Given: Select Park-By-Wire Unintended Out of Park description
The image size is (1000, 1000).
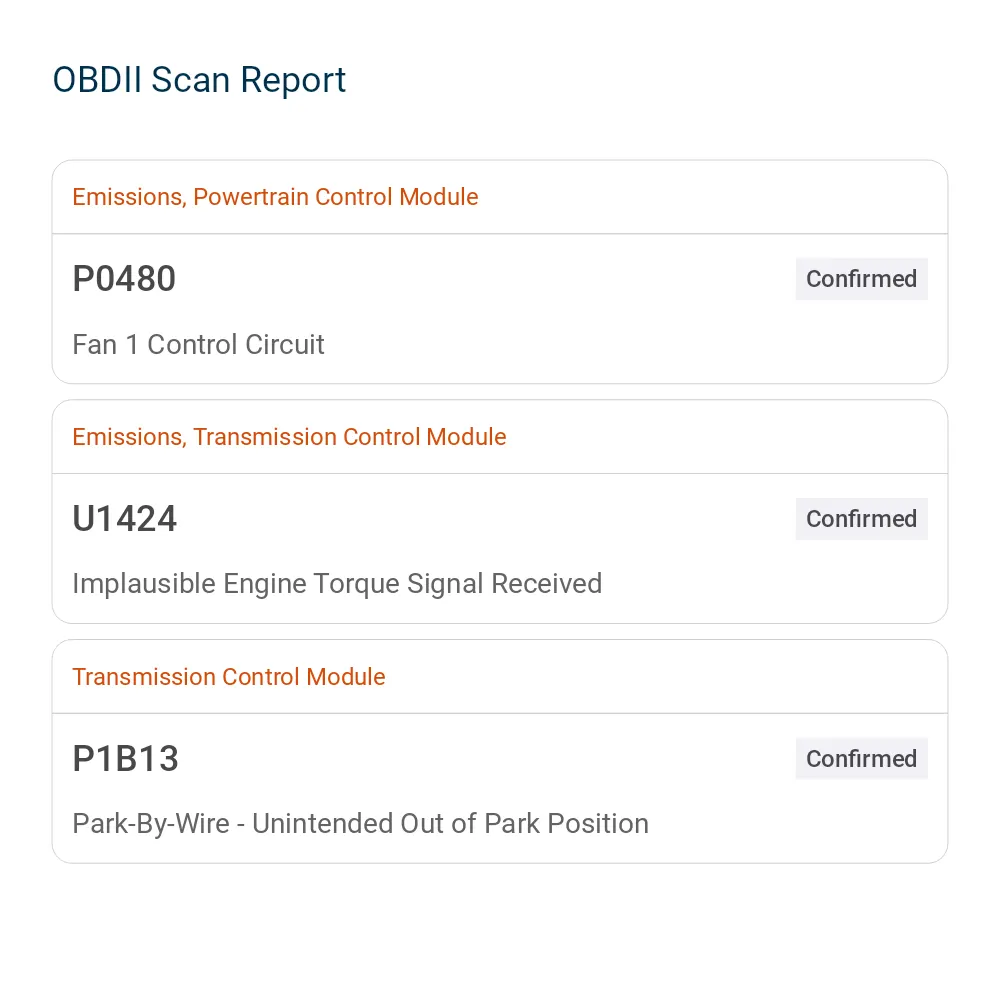Looking at the screenshot, I should pos(360,824).
